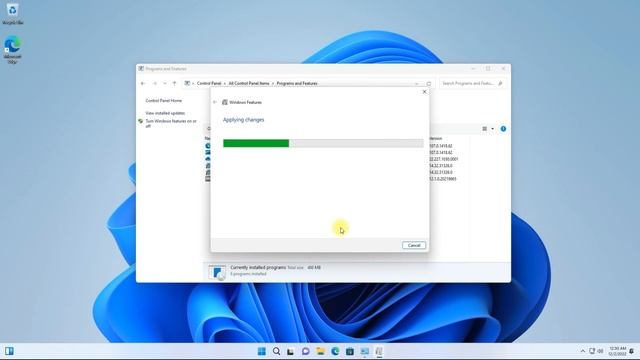Refresh the Programs and Features view

pyautogui.click(x=429, y=83)
